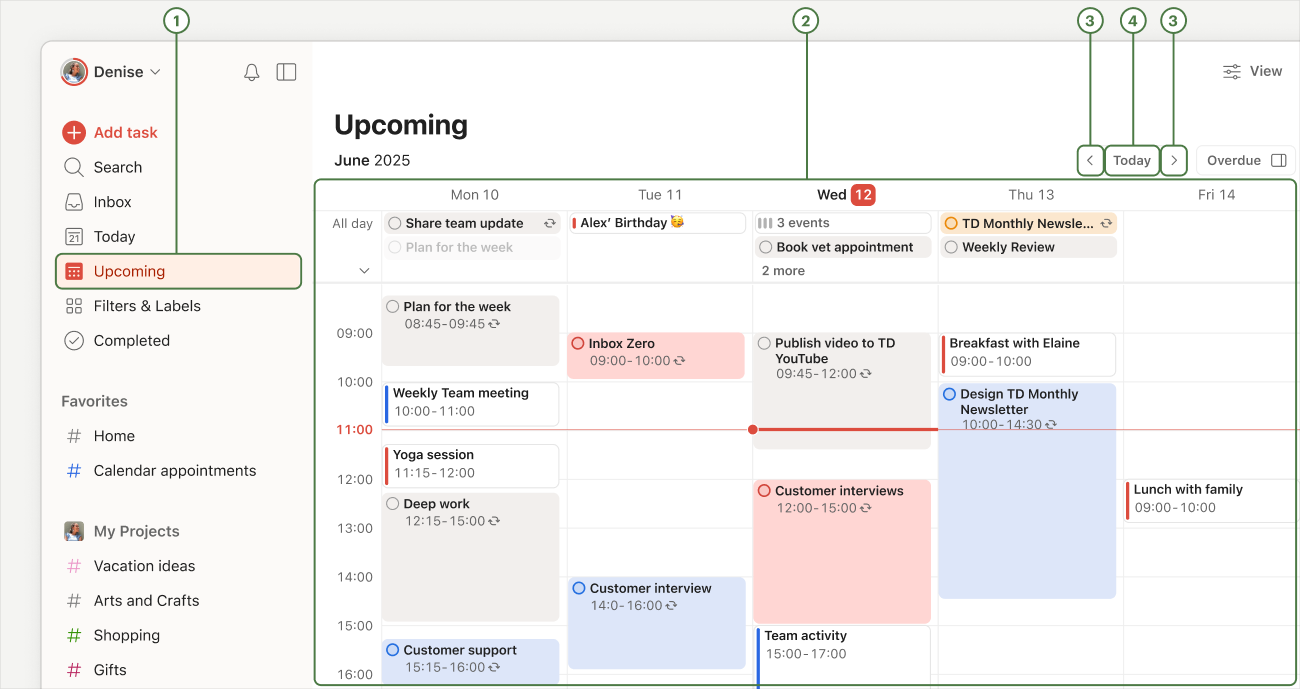Open the Completed checkmark icon
This screenshot has width=1300, height=689.
point(74,341)
